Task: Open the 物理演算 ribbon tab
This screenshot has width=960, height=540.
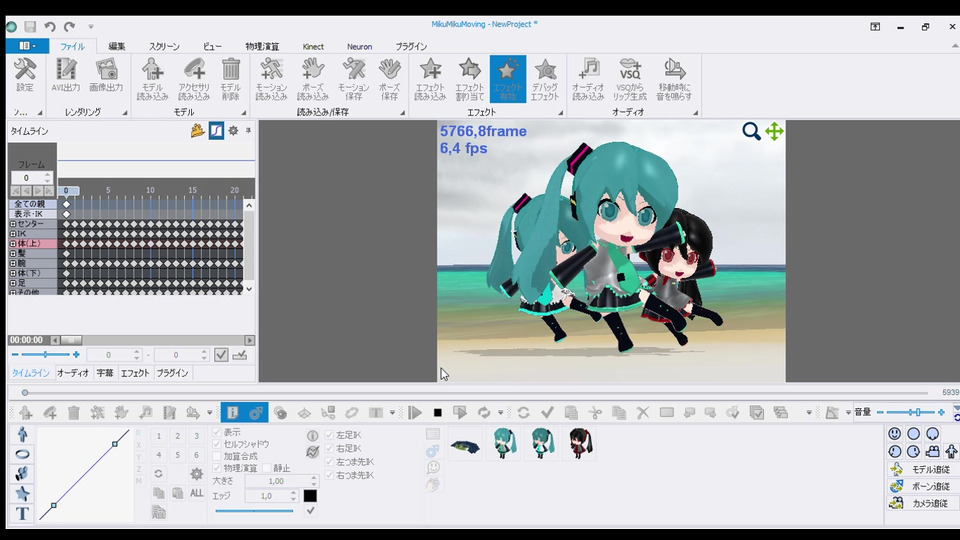Action: click(x=262, y=47)
